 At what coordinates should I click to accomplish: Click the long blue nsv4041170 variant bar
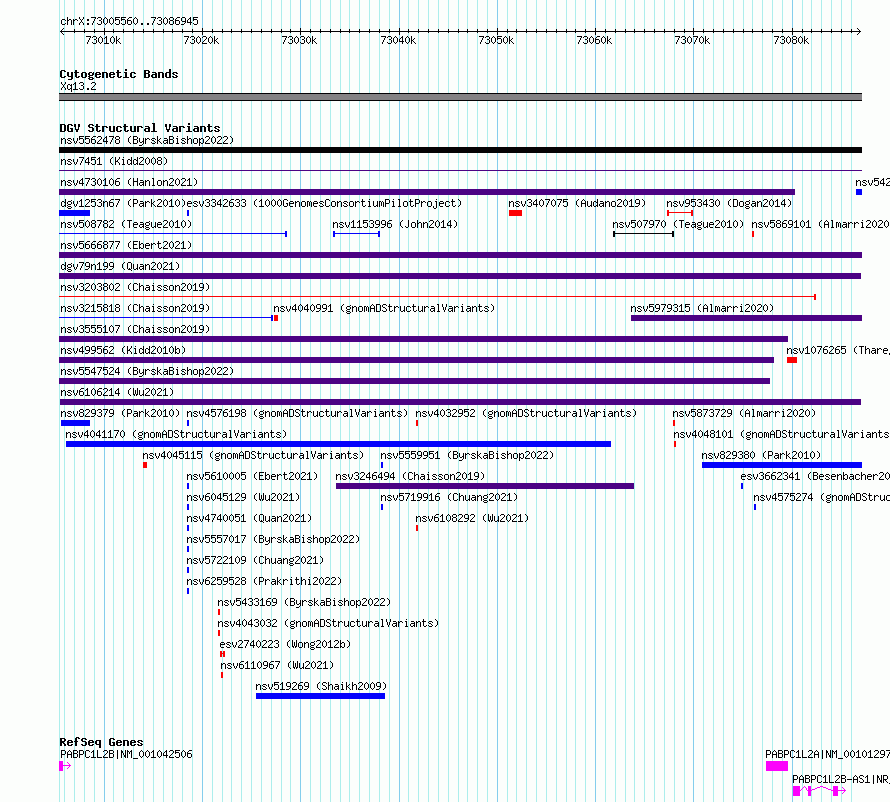pyautogui.click(x=338, y=444)
